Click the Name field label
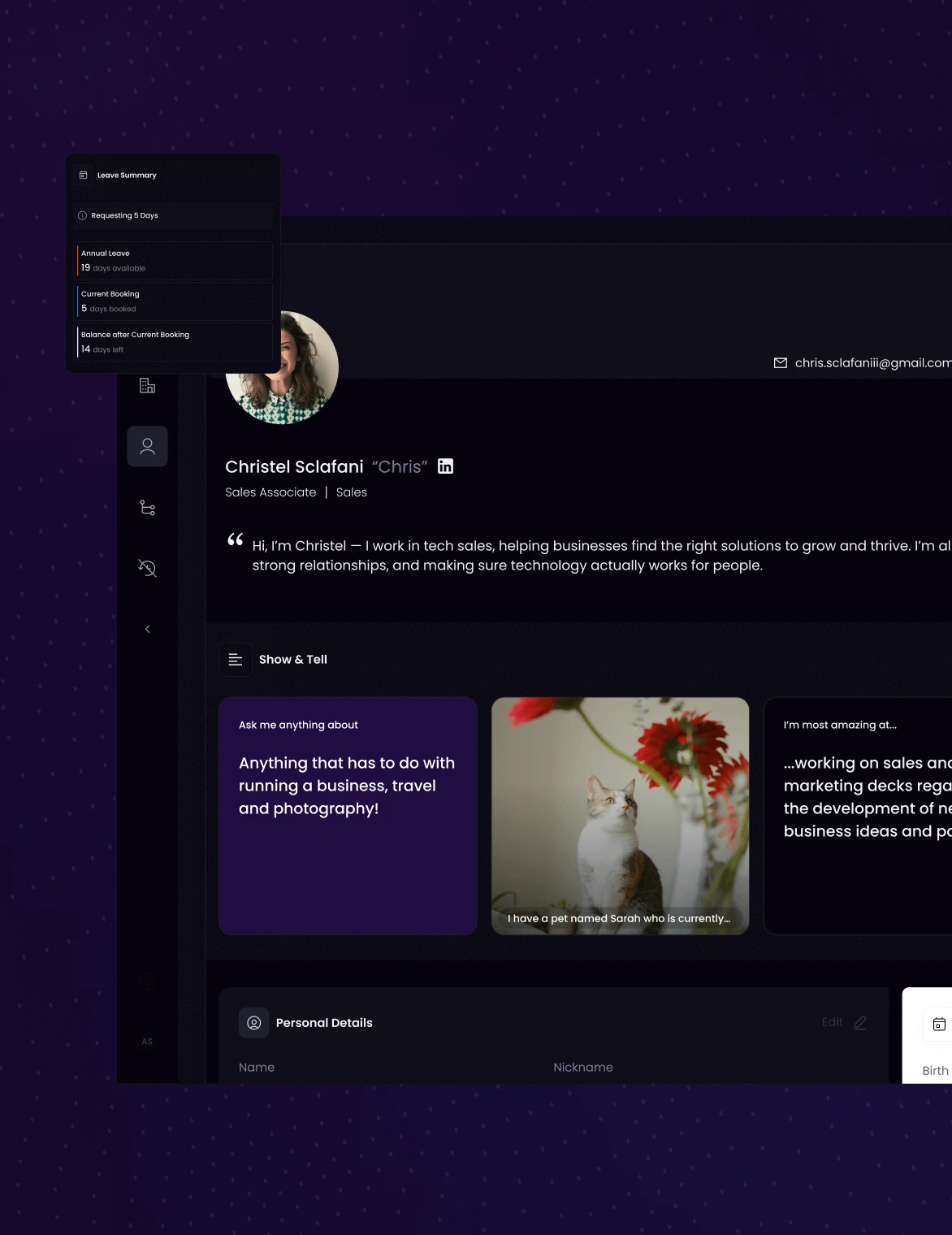This screenshot has height=1235, width=952. (x=257, y=1068)
